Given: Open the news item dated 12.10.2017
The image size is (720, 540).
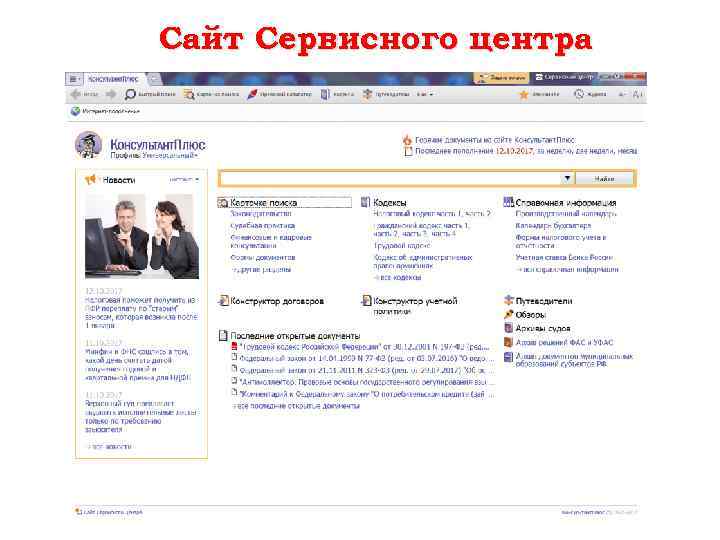Looking at the screenshot, I should click(x=141, y=313).
